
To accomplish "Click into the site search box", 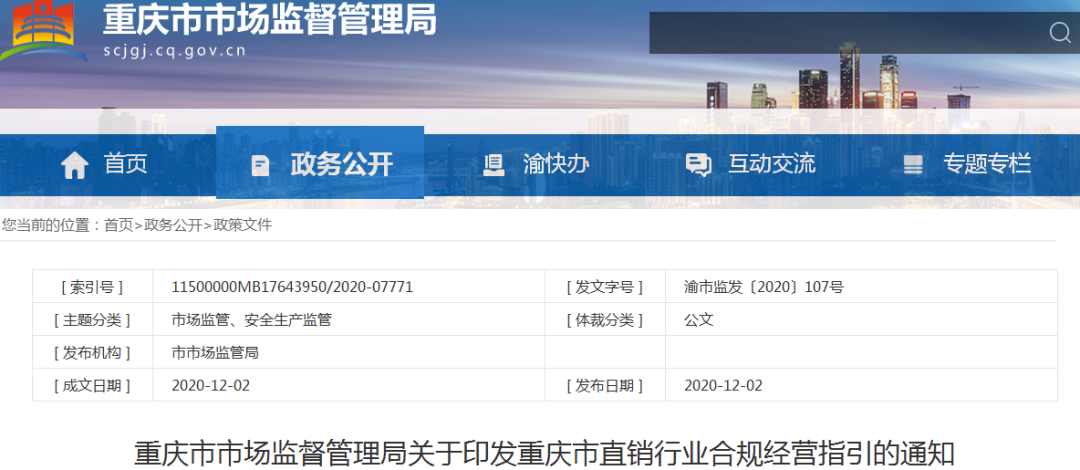I will point(847,32).
